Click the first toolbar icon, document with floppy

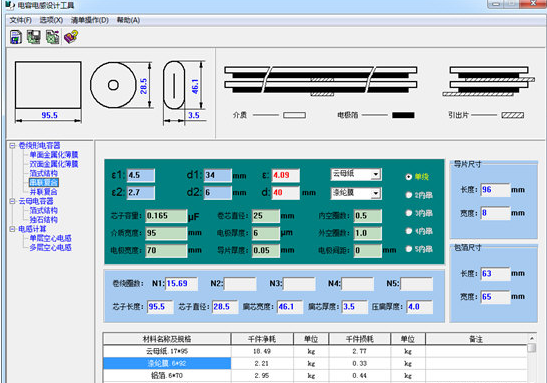tap(16, 37)
